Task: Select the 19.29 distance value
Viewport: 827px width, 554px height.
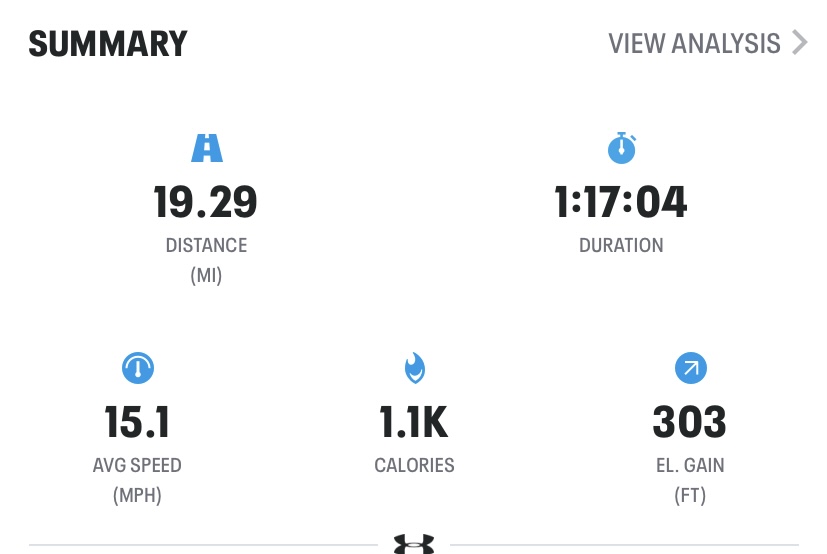Action: pyautogui.click(x=205, y=202)
